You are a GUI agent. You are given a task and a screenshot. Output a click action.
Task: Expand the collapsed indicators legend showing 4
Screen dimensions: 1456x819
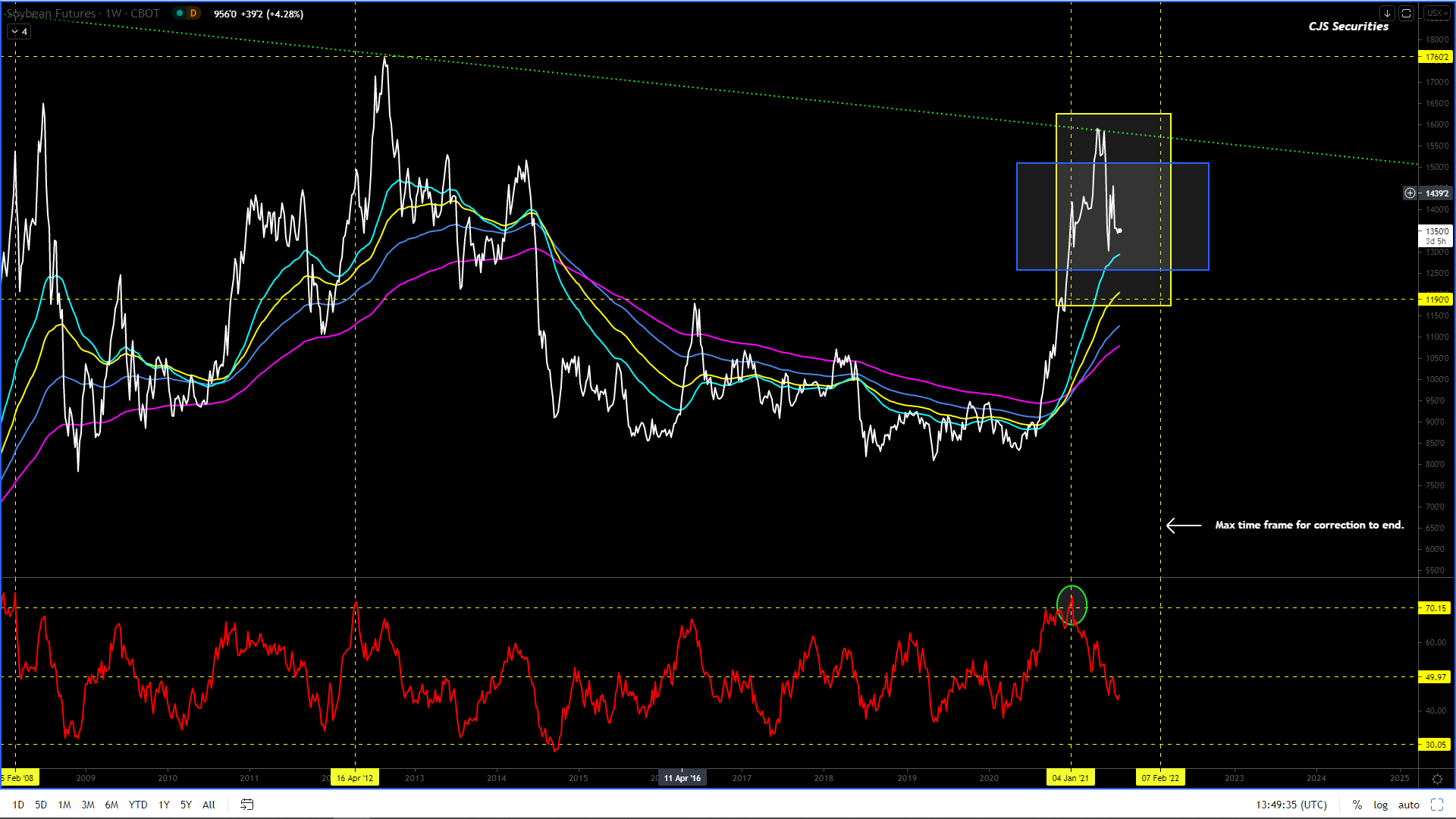tap(19, 31)
